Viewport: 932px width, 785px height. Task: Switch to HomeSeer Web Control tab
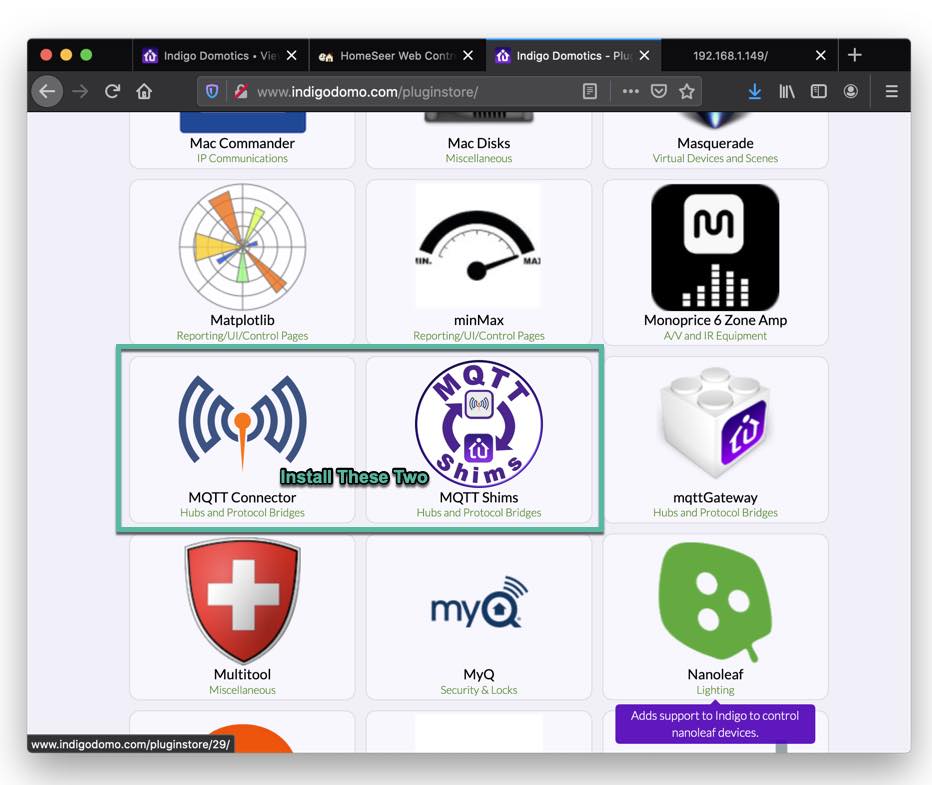click(396, 55)
